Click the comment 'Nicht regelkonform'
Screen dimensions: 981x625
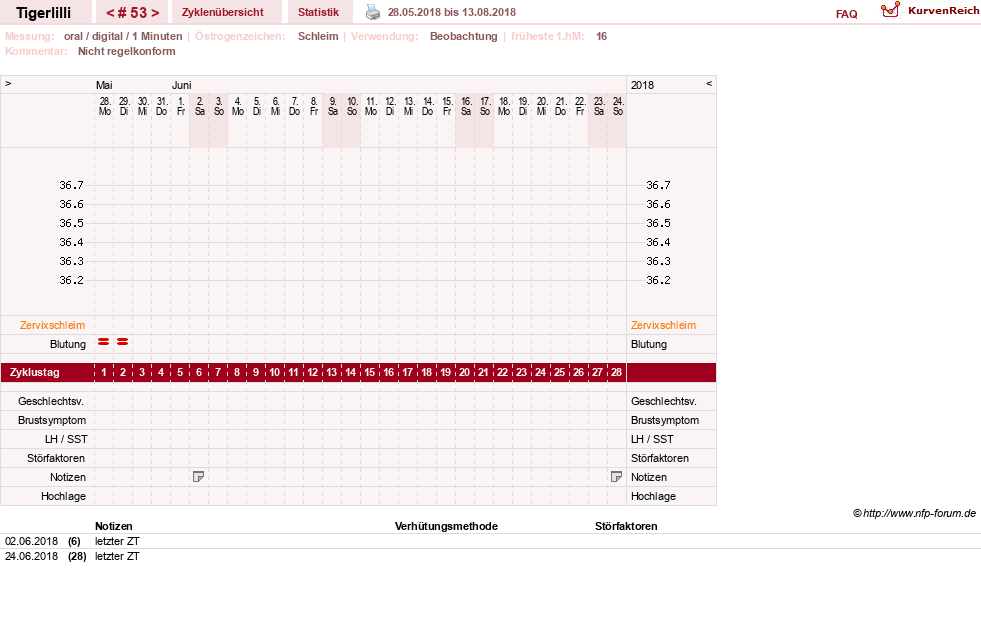pyautogui.click(x=126, y=51)
